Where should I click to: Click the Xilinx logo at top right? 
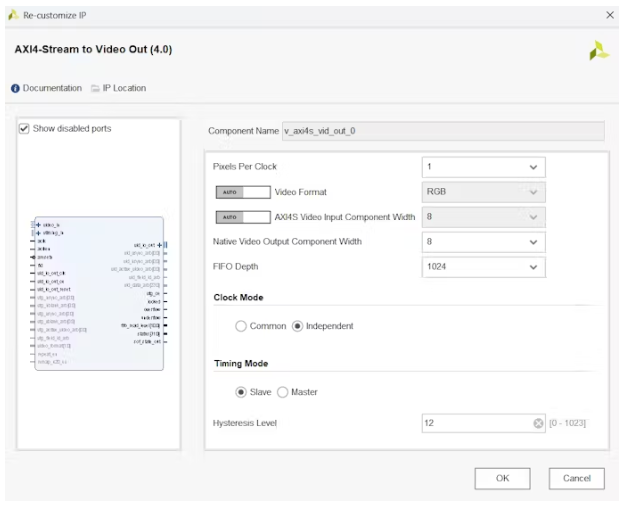tap(598, 51)
